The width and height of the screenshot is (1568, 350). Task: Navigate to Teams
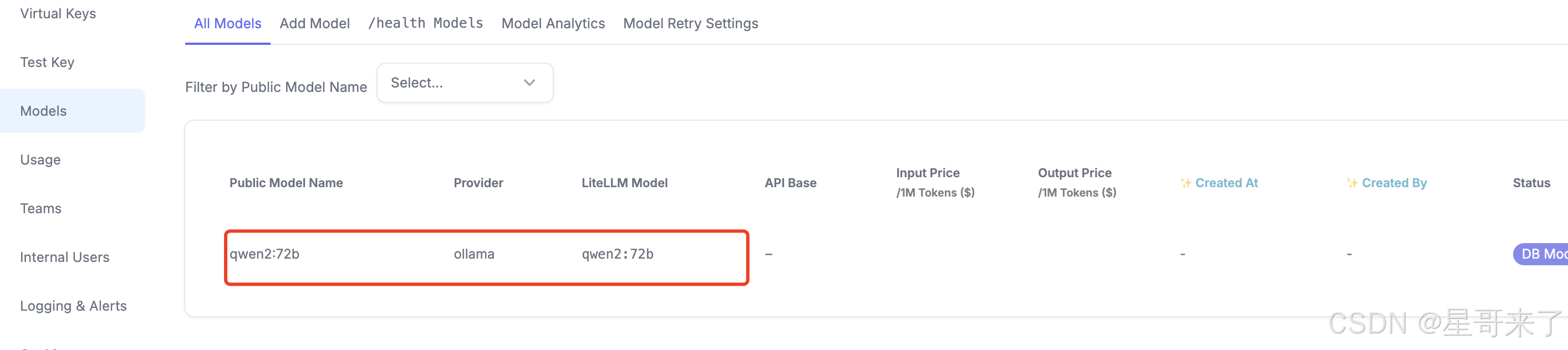(40, 208)
